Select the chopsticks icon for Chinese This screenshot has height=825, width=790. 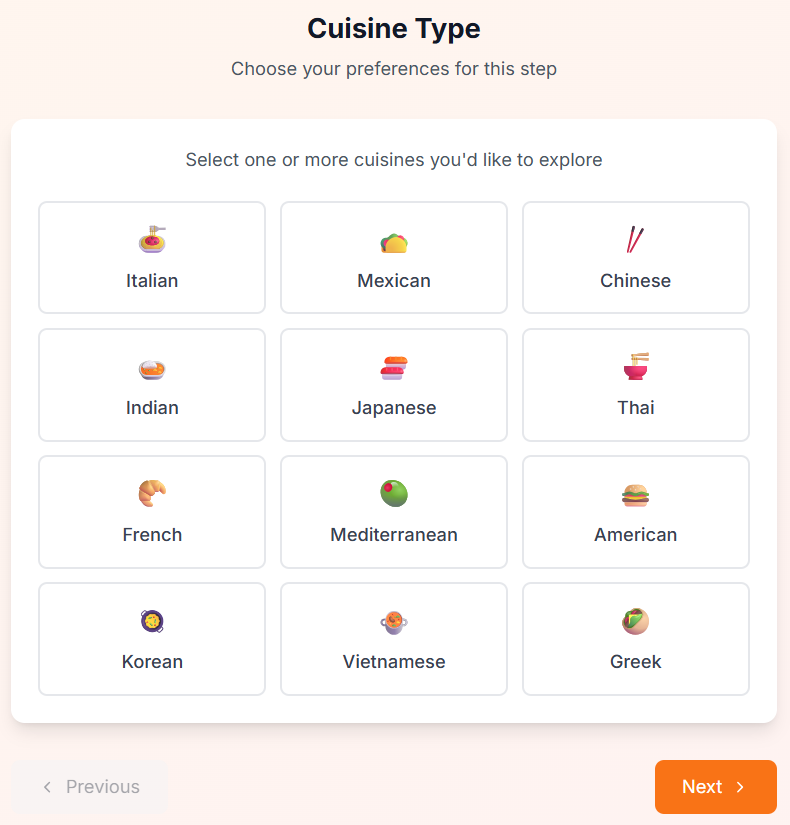(x=636, y=239)
